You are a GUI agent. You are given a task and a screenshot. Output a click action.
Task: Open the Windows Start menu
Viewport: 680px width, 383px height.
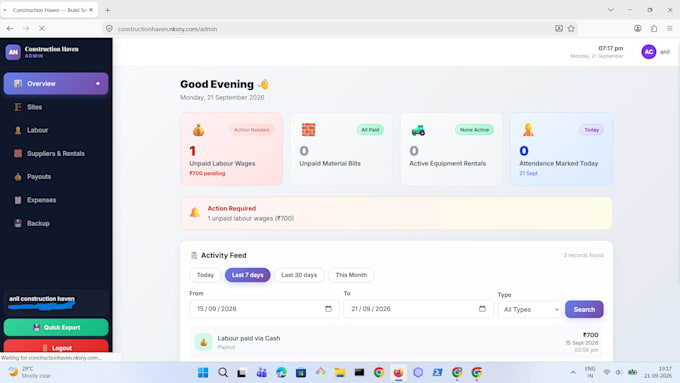203,373
